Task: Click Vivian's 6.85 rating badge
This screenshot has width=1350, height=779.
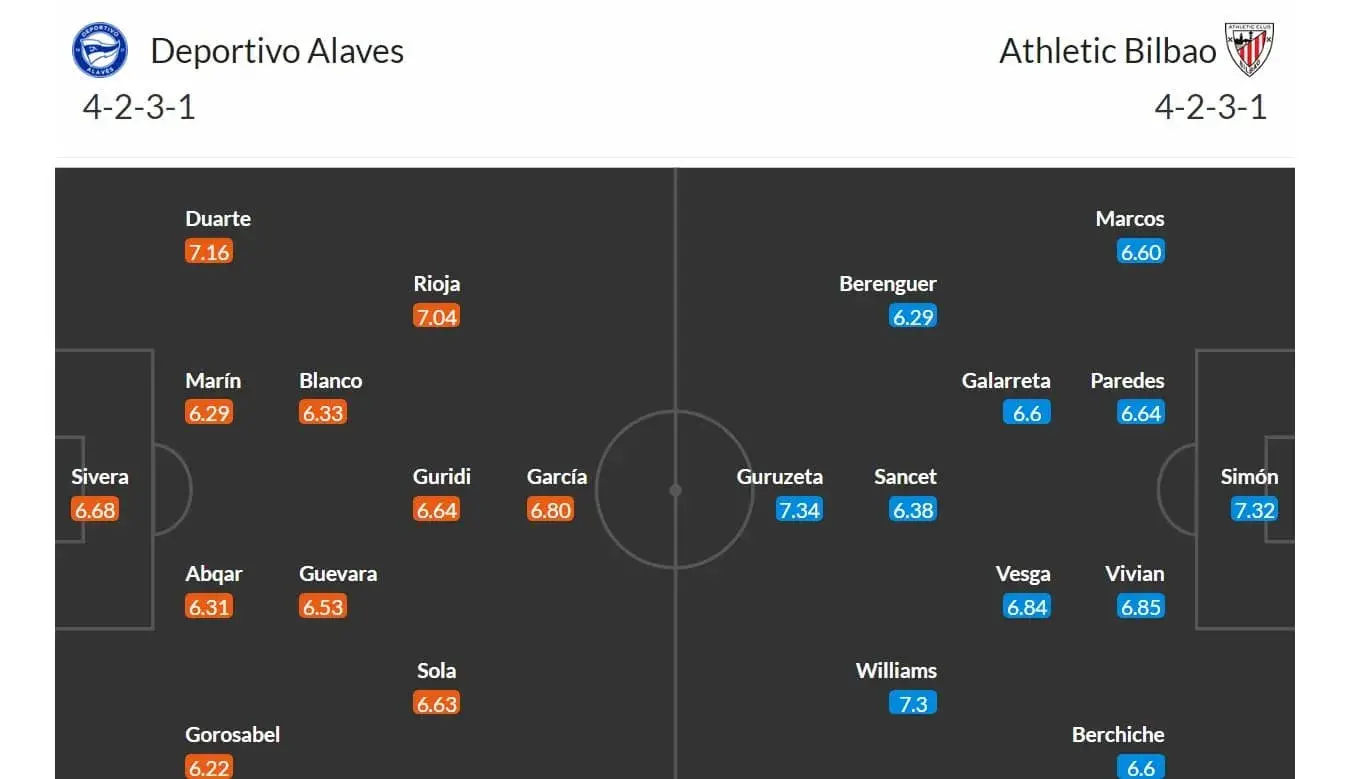Action: click(x=1141, y=607)
